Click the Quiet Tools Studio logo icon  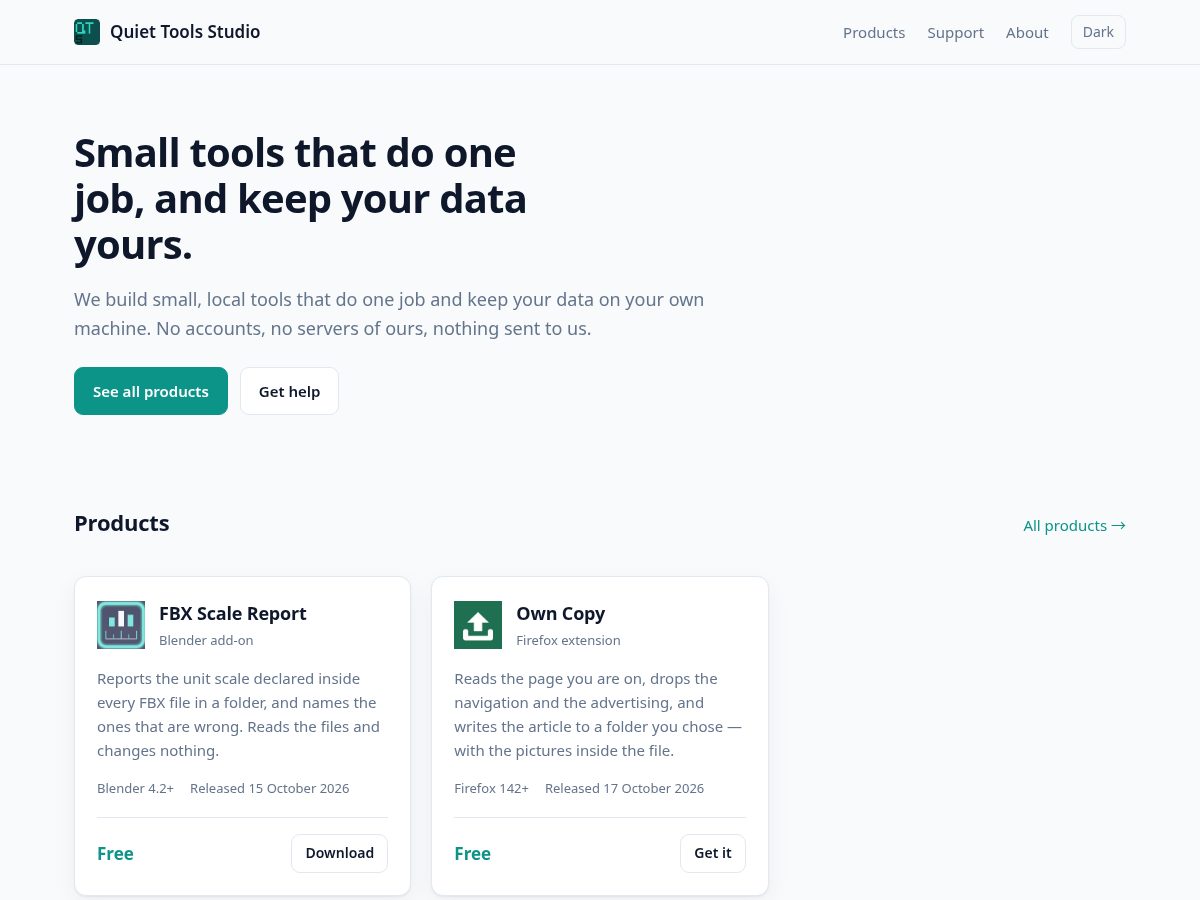(x=87, y=32)
